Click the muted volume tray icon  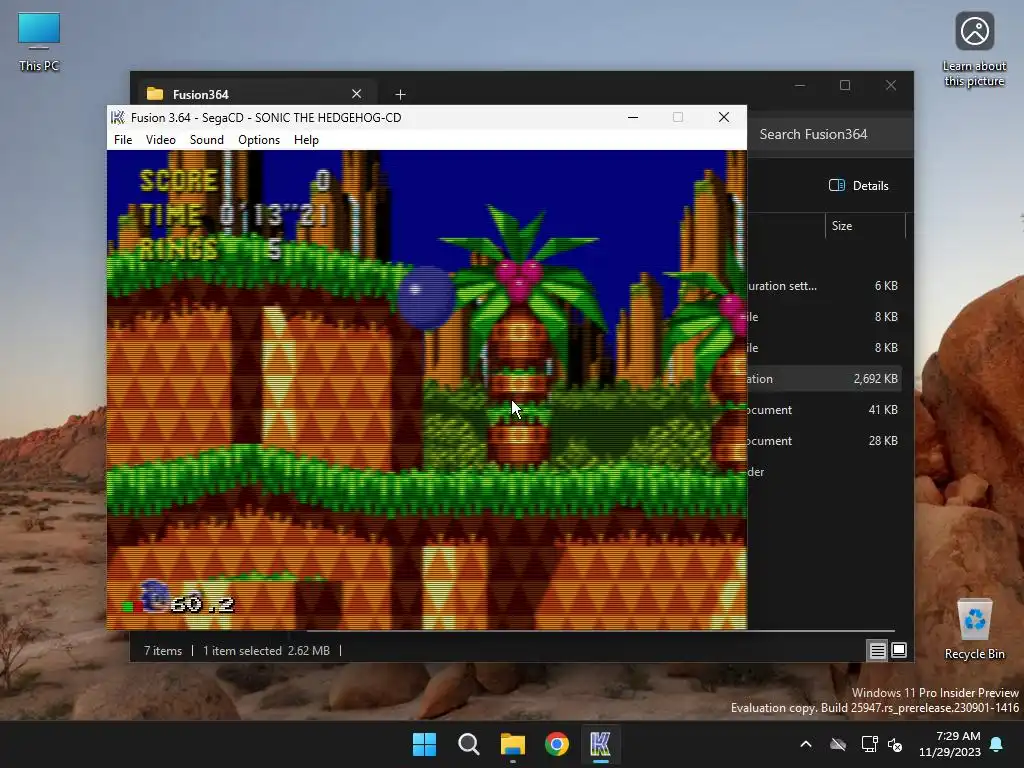click(x=895, y=744)
